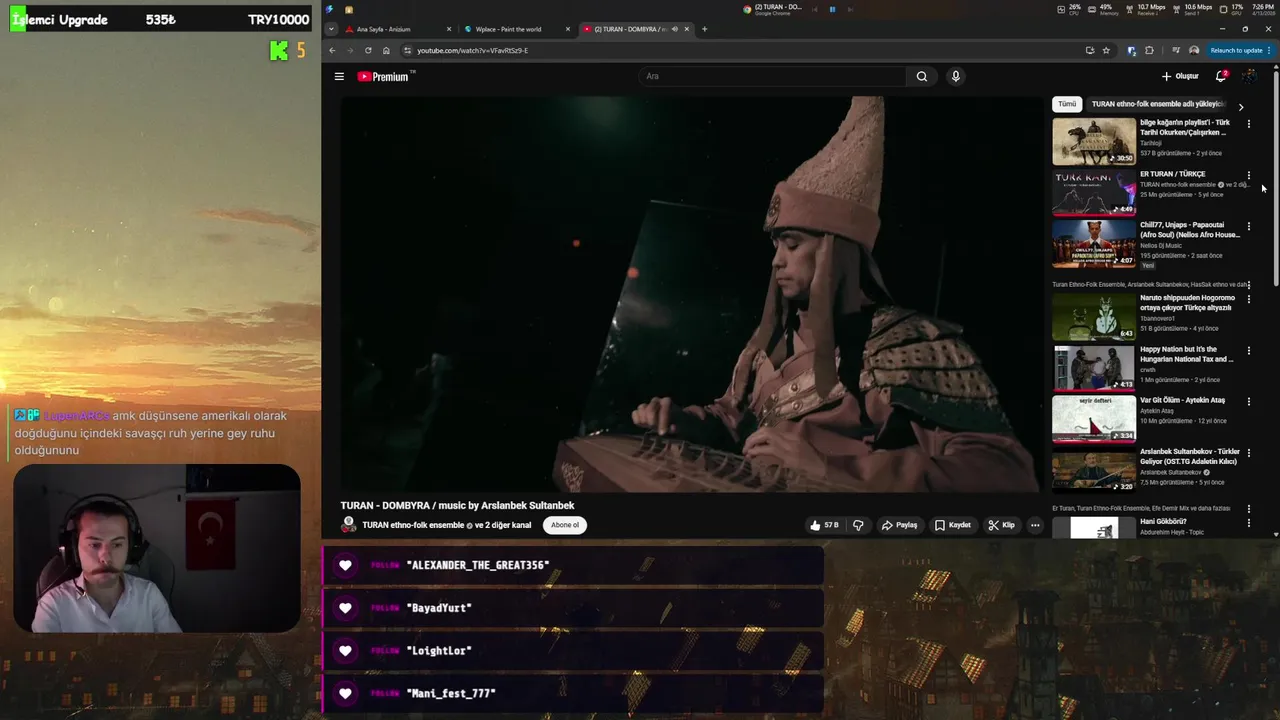Screen dimensions: 1280x720
Task: Skip to next track in top overlay
Action: tap(848, 9)
